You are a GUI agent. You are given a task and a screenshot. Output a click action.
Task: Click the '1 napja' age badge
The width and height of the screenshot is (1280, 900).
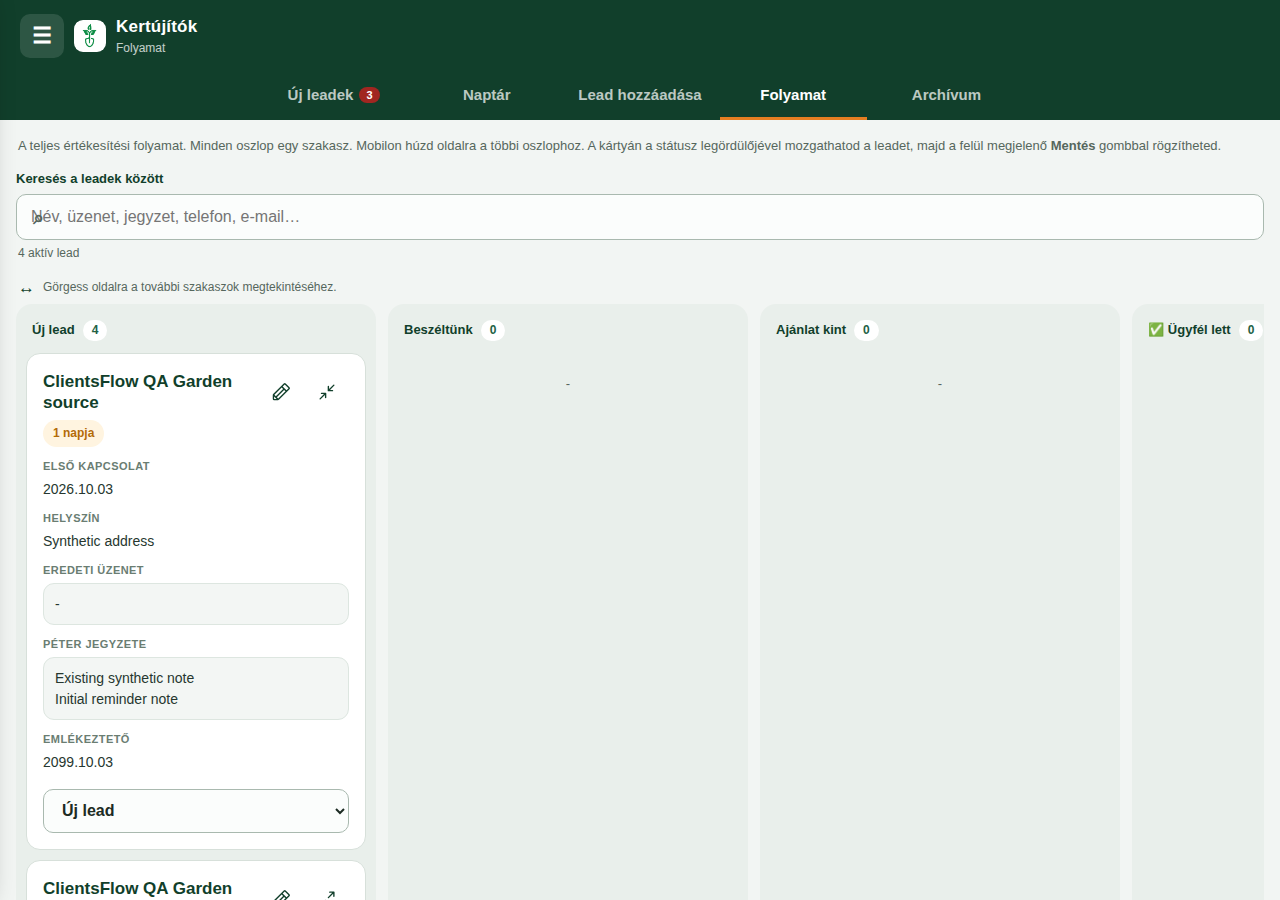74,433
